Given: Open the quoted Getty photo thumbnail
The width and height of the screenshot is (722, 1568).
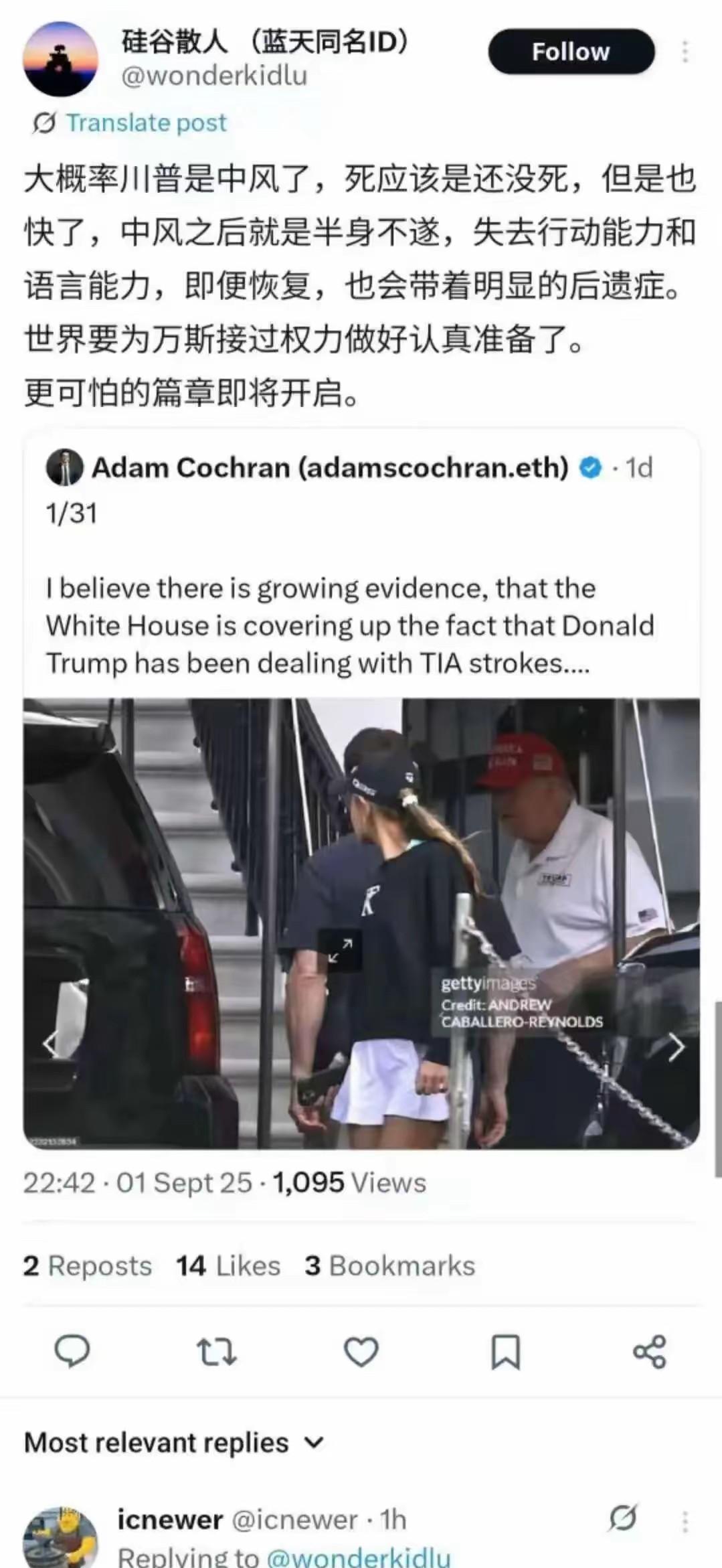Looking at the screenshot, I should click(x=361, y=924).
